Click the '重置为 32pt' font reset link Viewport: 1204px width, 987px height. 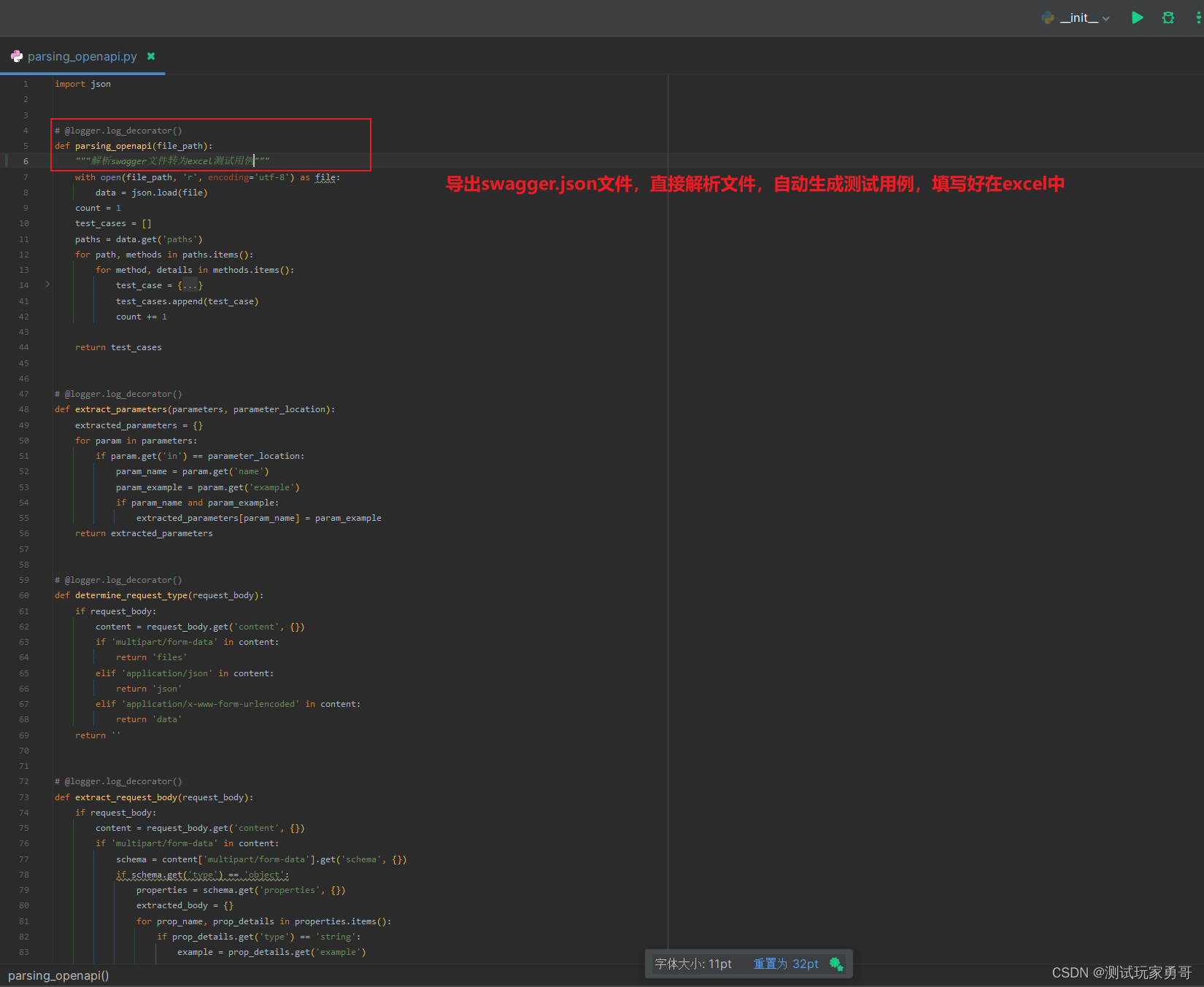786,964
